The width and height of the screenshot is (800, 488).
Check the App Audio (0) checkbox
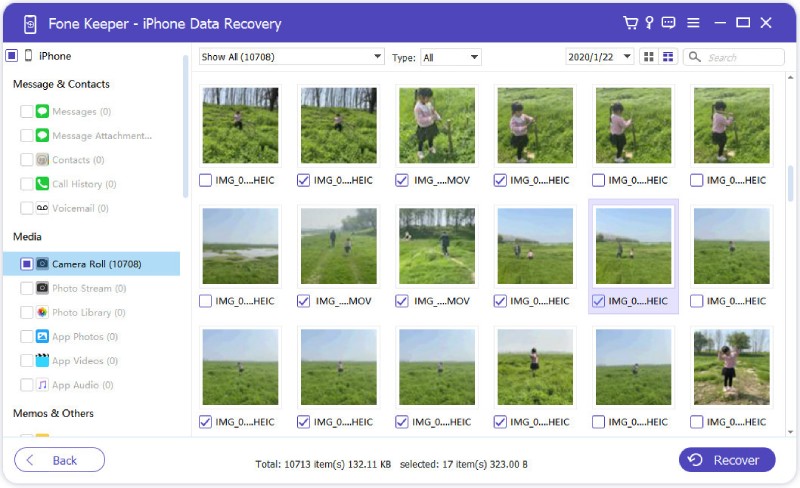pyautogui.click(x=27, y=384)
